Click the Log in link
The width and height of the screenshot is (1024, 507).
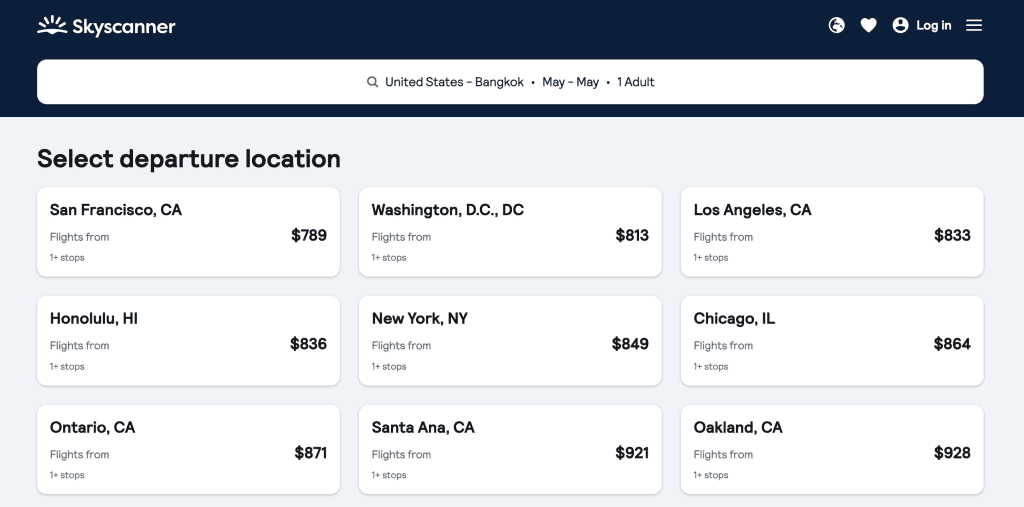[934, 25]
